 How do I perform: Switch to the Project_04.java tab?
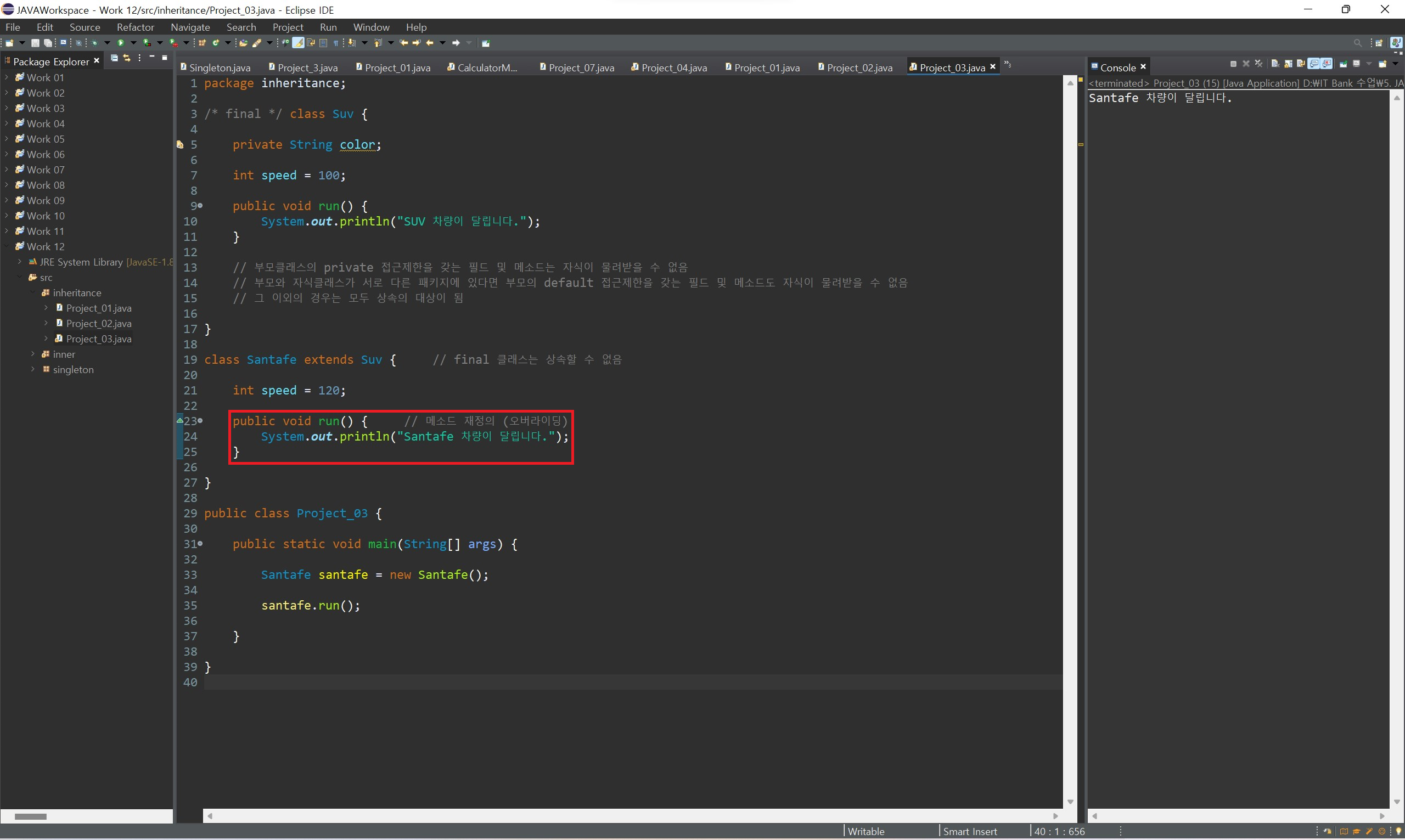point(673,67)
